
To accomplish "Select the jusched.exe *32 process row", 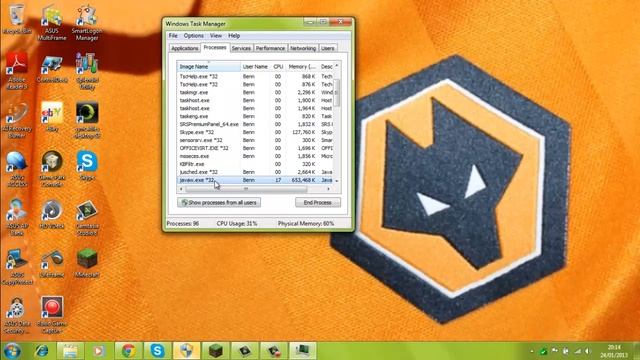I will (x=255, y=172).
